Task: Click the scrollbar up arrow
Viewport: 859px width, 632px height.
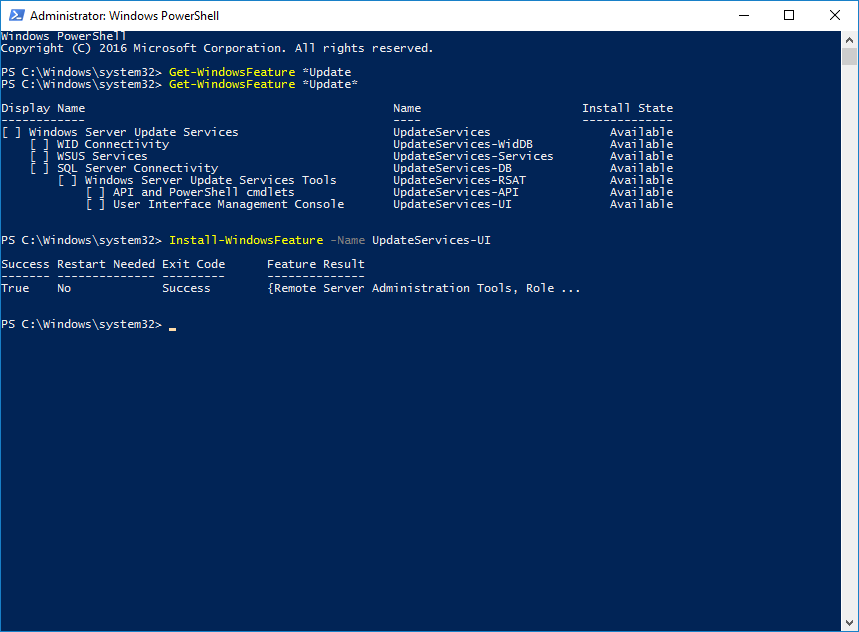Action: (x=850, y=39)
